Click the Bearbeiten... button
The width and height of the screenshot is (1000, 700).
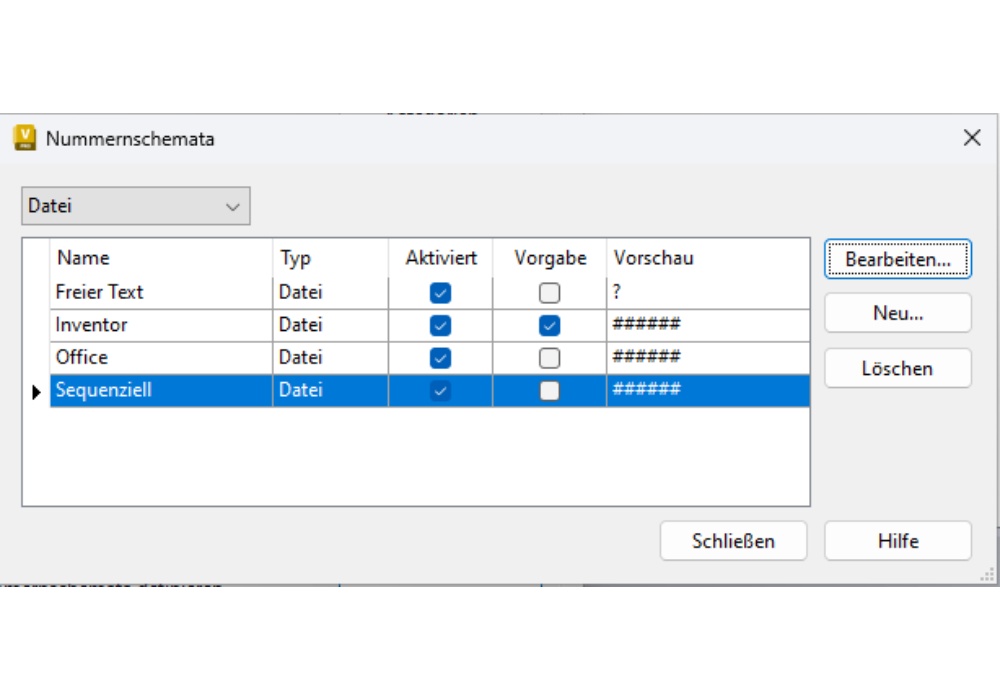[897, 259]
